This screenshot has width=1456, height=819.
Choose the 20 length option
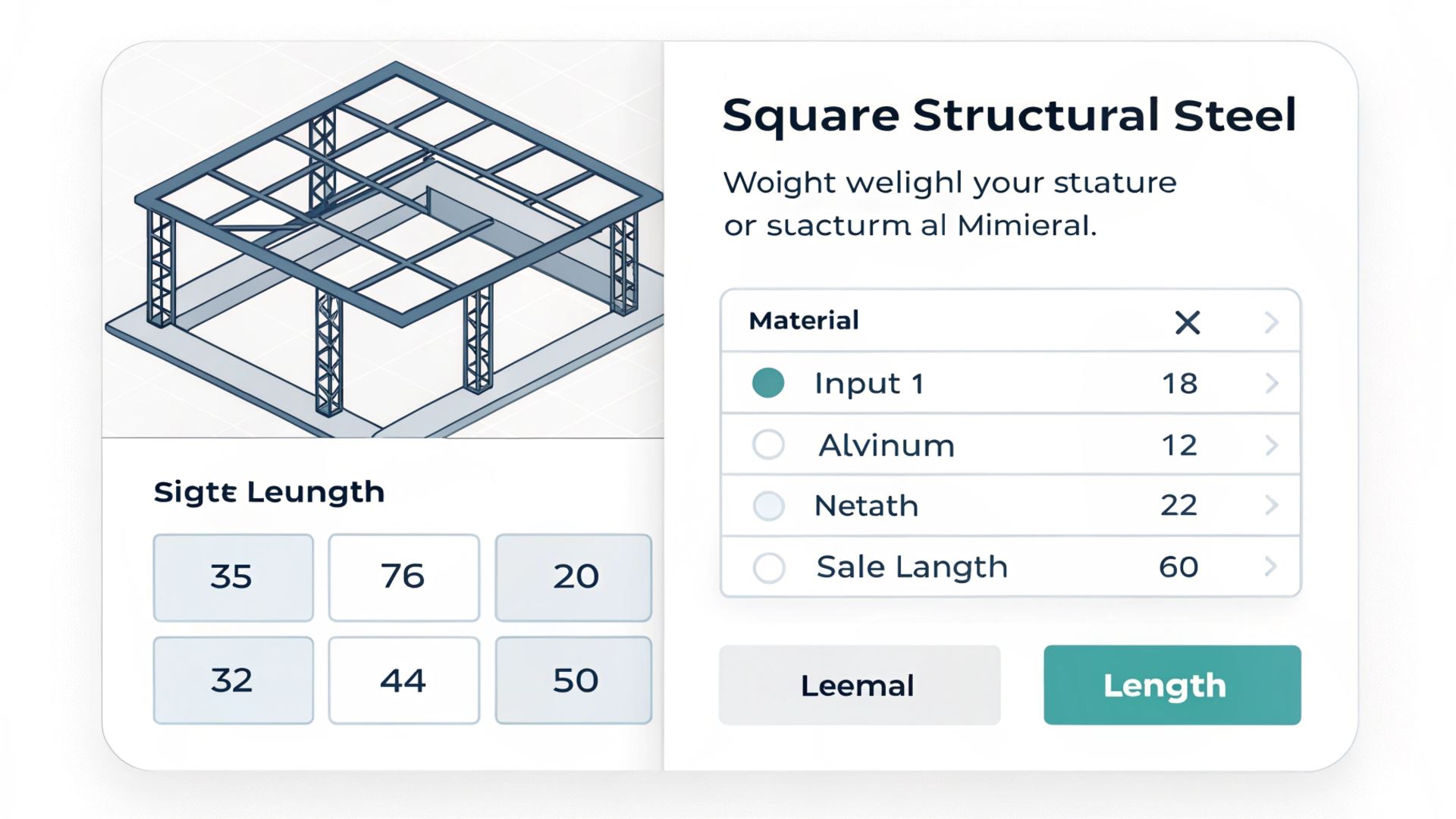[573, 577]
